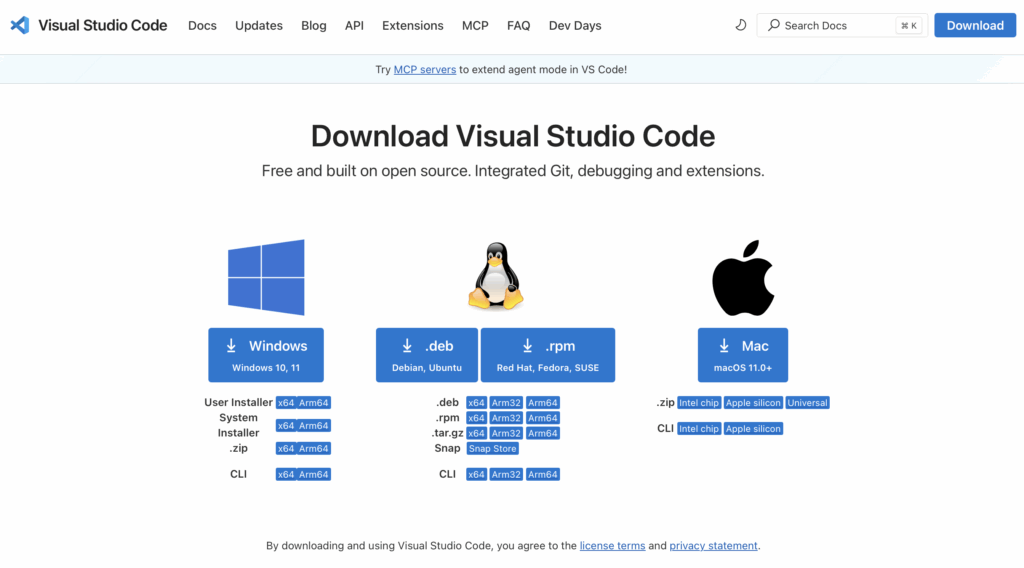Click the search magnifier icon

pos(774,25)
